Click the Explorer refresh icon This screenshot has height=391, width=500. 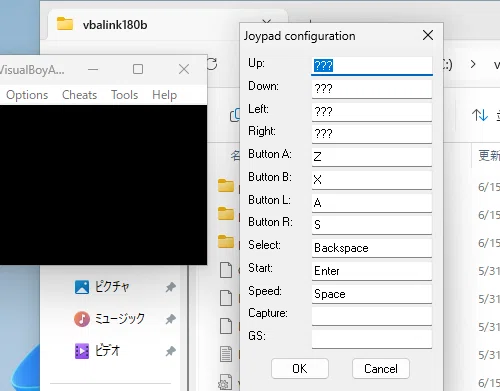[x=212, y=64]
